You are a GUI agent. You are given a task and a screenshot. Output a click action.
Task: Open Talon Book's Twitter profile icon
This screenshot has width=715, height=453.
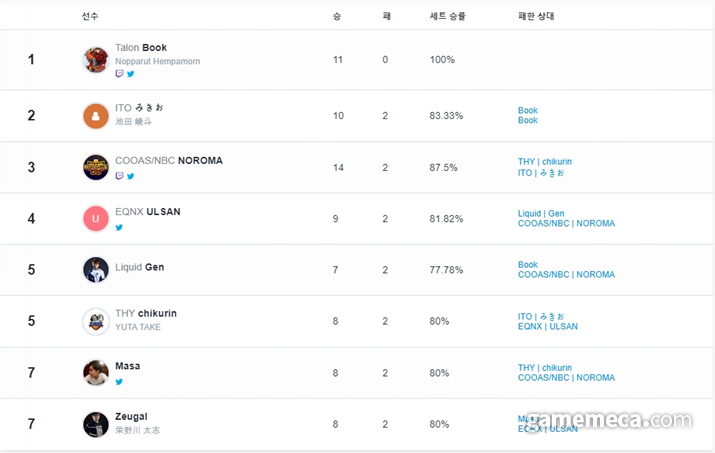130,74
